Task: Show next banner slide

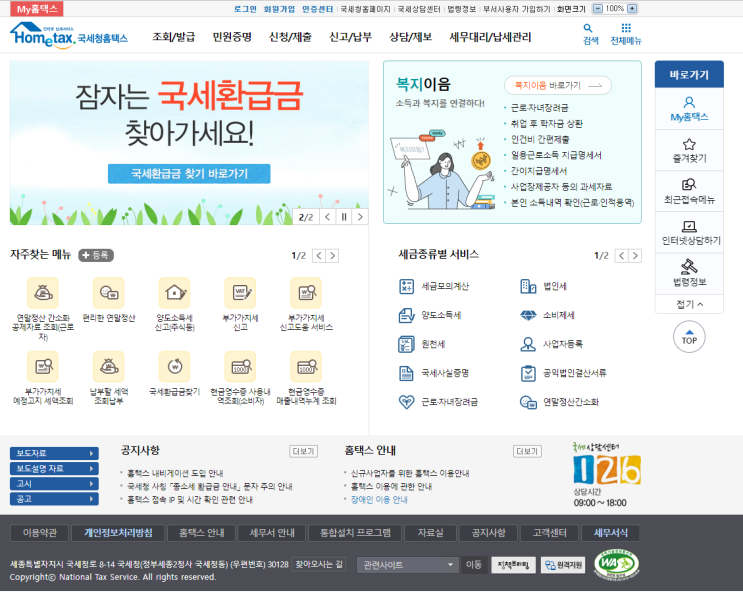Action: (360, 217)
